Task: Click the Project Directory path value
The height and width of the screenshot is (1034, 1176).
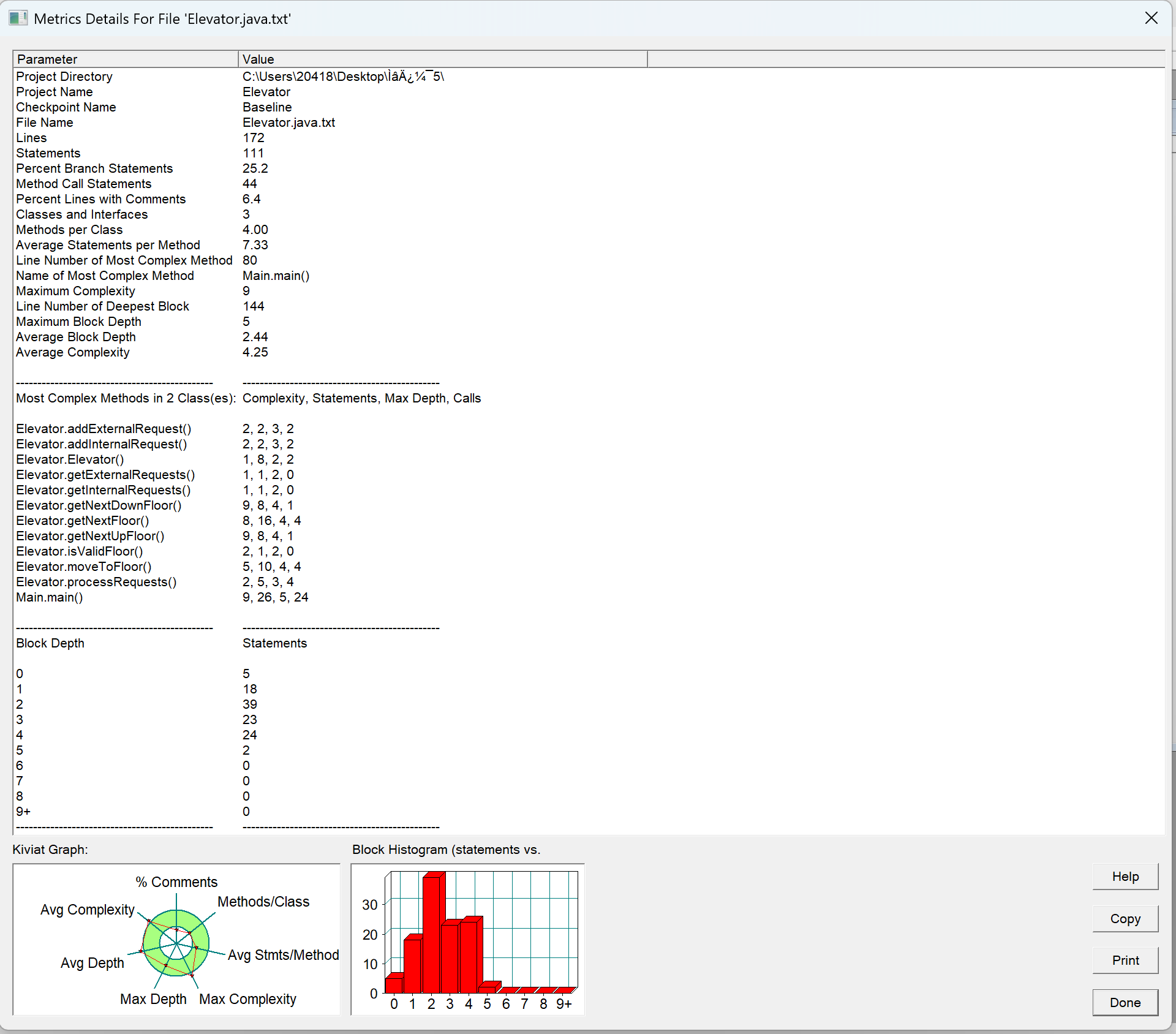Action: (343, 77)
